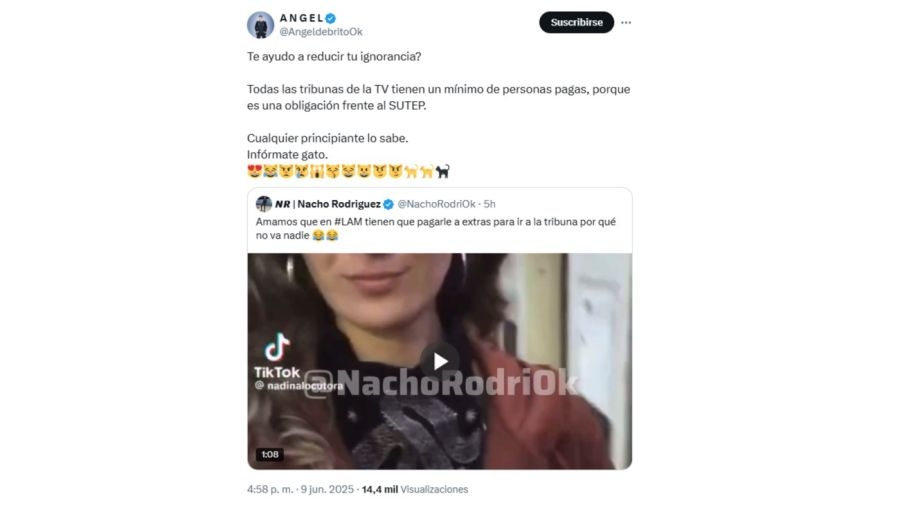Open Nacho Rodriguez's small avatar in quoted tweet
This screenshot has height=505, width=900.
click(x=263, y=204)
